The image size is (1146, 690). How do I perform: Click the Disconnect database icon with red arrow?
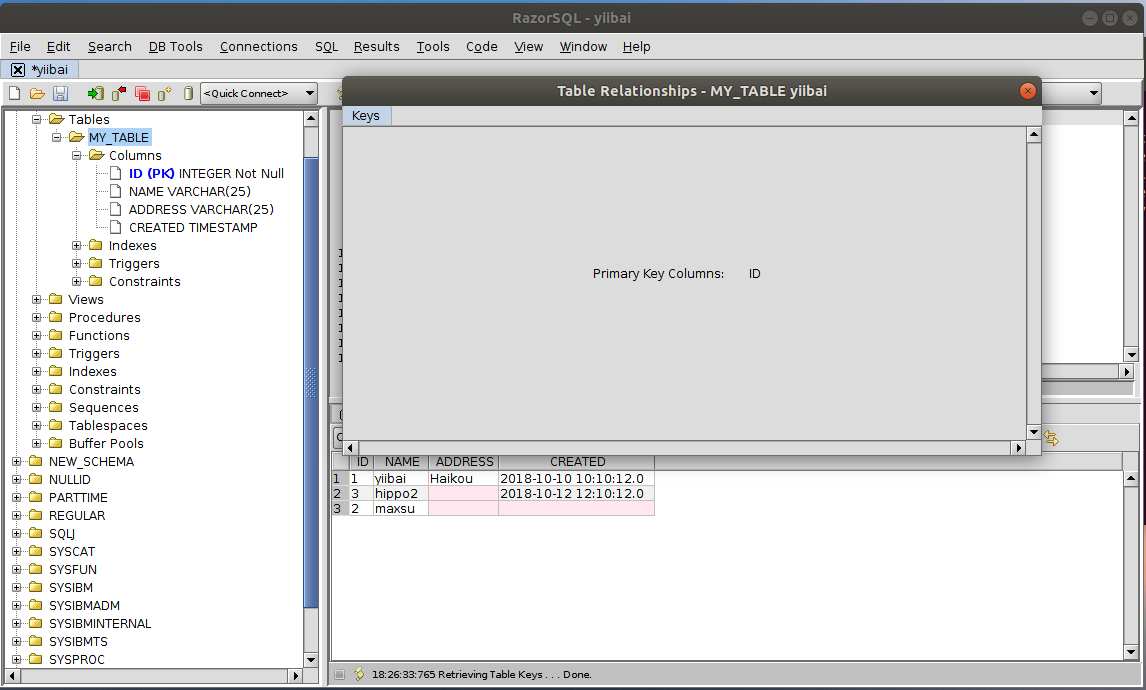[x=119, y=93]
